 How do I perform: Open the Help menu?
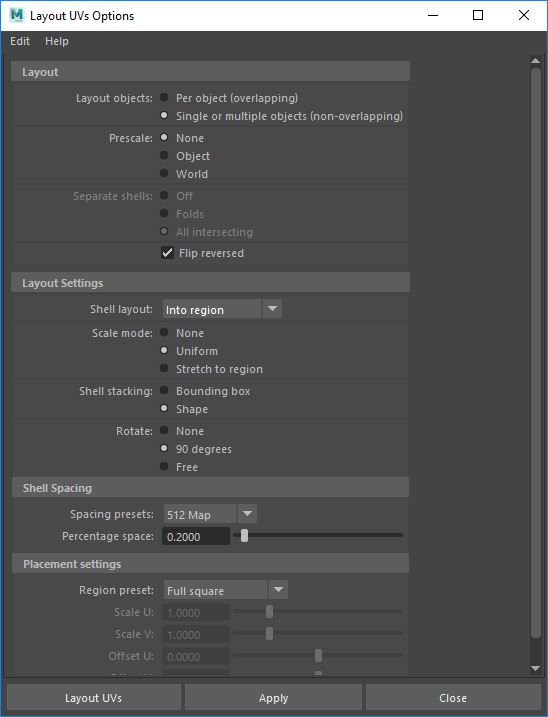tap(57, 41)
